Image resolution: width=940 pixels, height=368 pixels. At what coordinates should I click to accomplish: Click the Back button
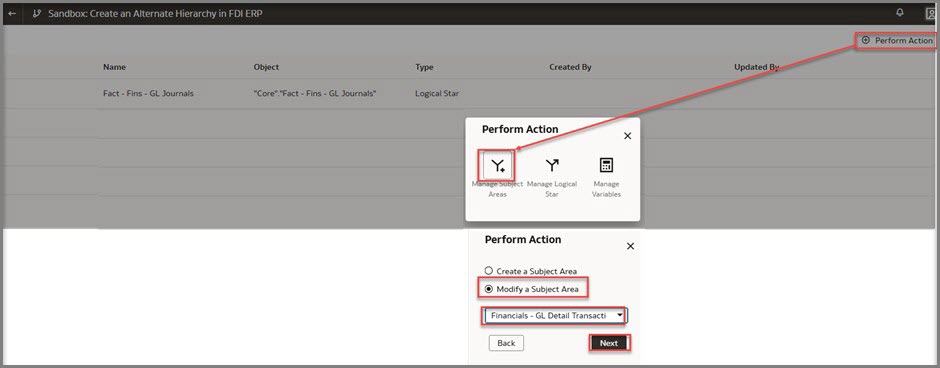[506, 343]
